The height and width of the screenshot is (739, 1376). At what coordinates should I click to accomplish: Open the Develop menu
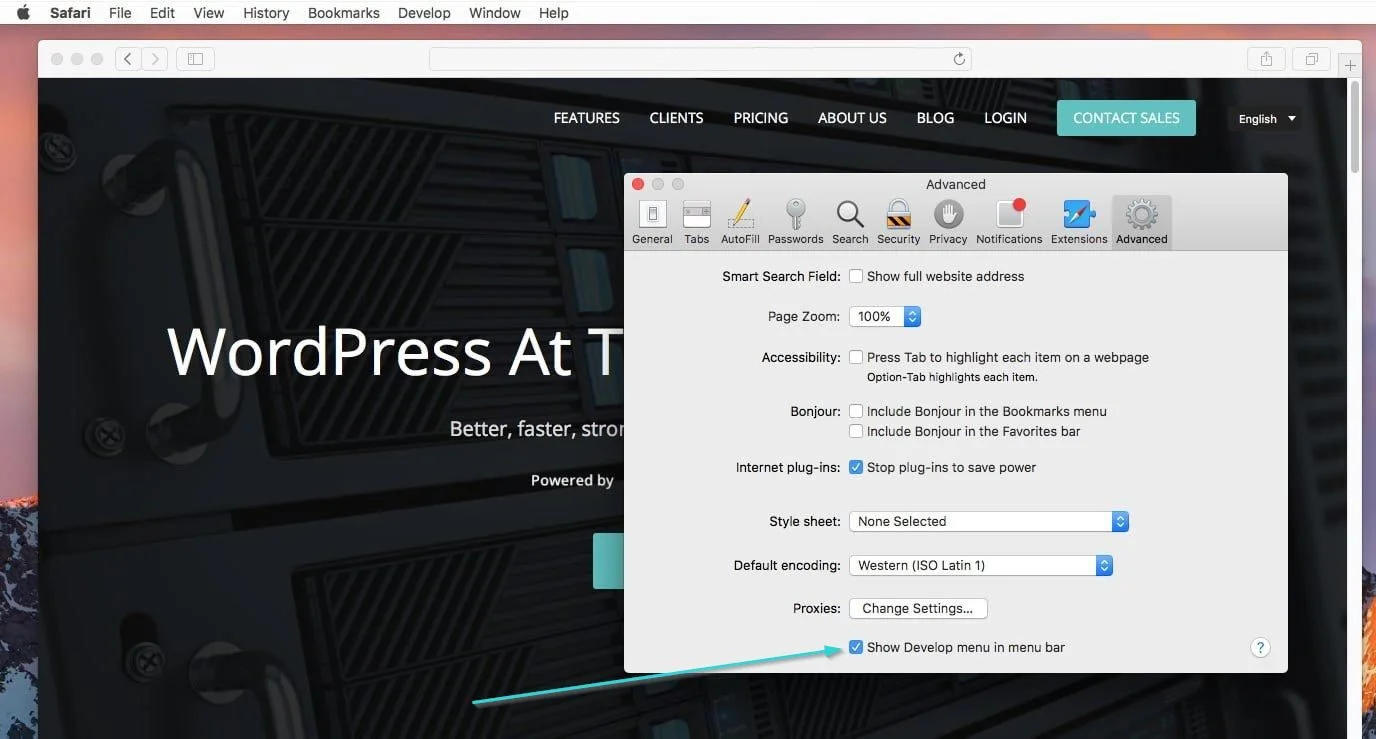pos(424,13)
